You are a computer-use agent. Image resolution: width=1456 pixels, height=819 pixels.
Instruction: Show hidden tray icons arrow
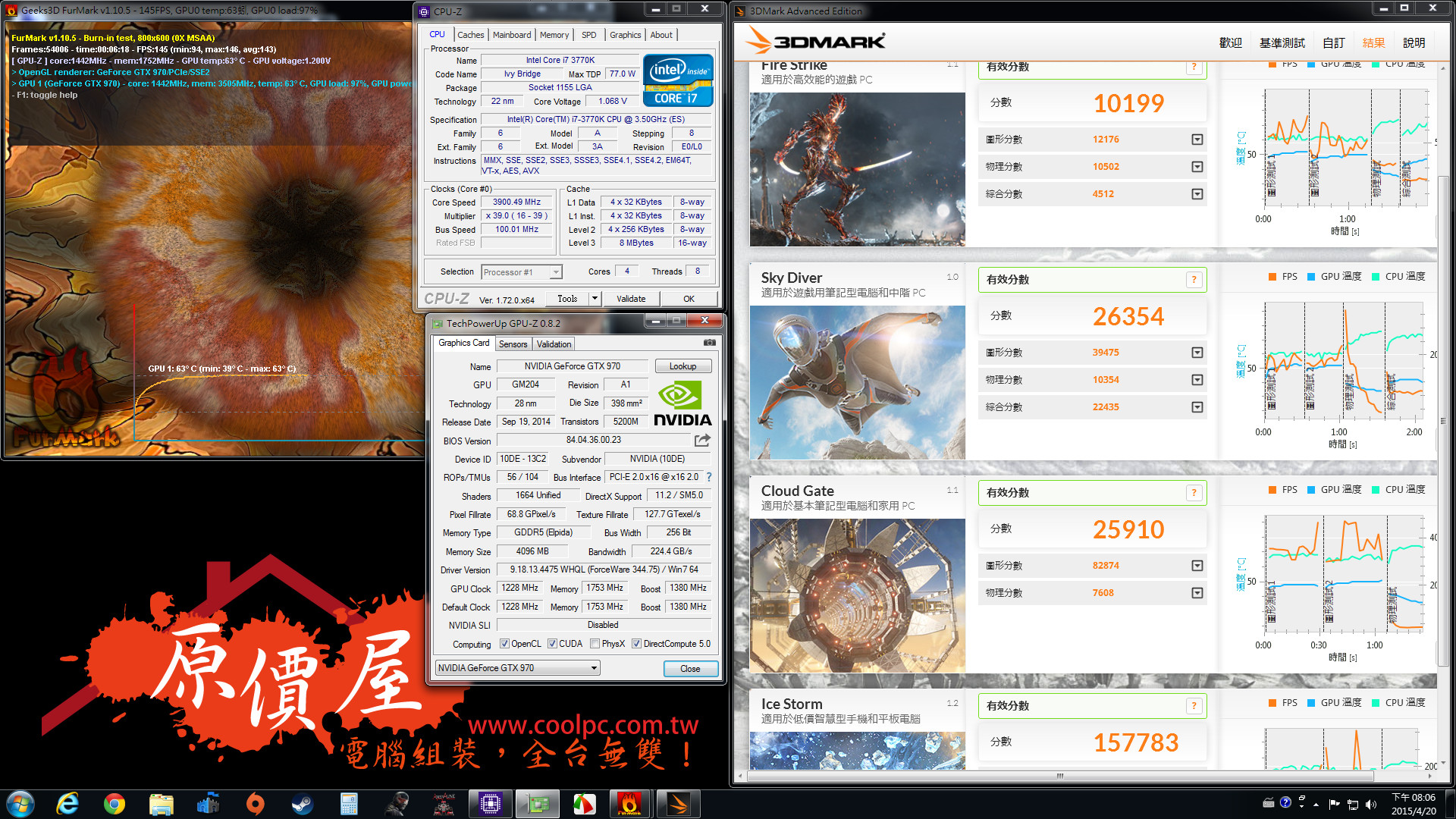(x=1316, y=805)
